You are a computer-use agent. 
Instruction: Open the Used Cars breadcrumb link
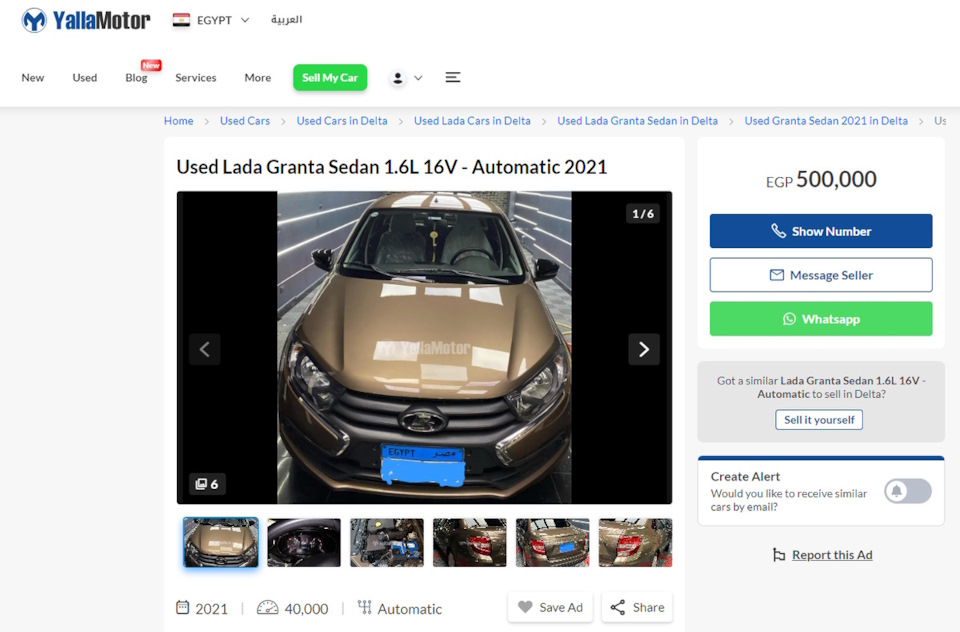(245, 121)
